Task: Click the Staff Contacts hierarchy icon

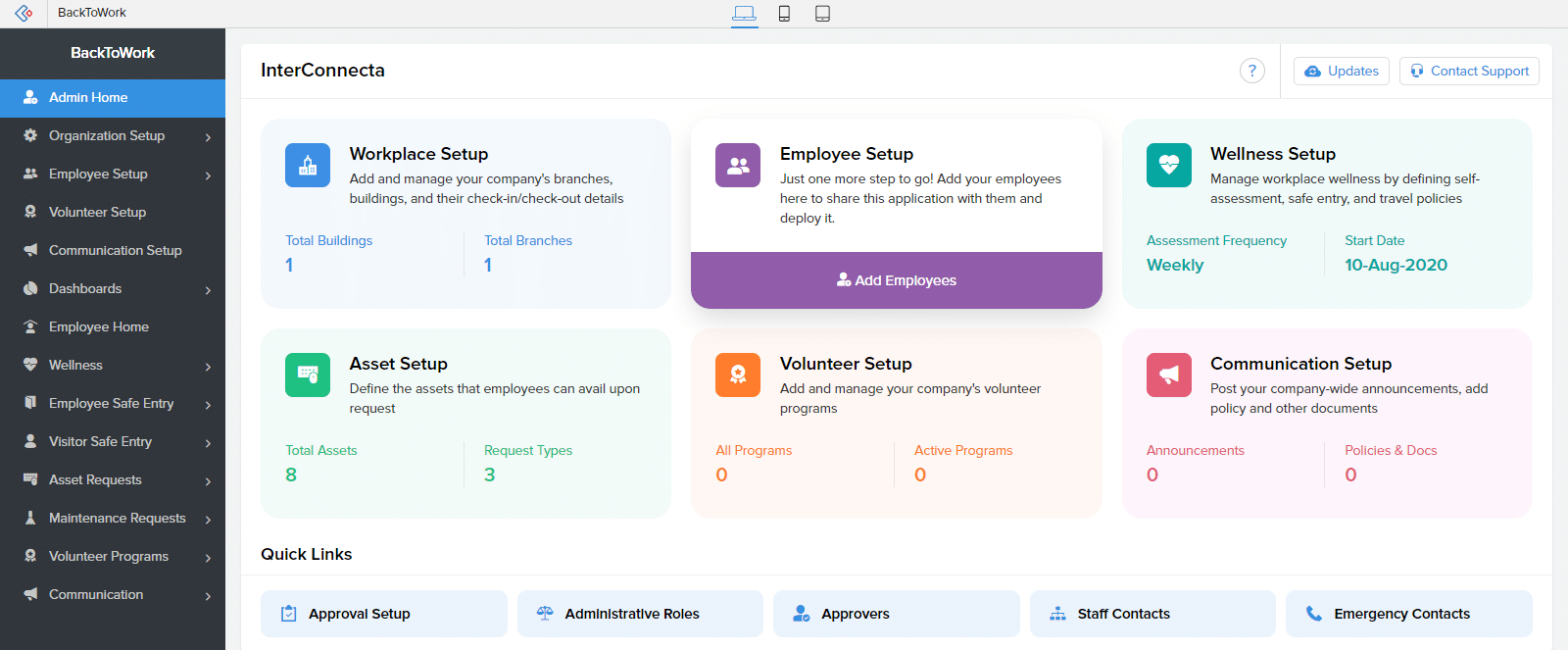Action: click(1057, 614)
